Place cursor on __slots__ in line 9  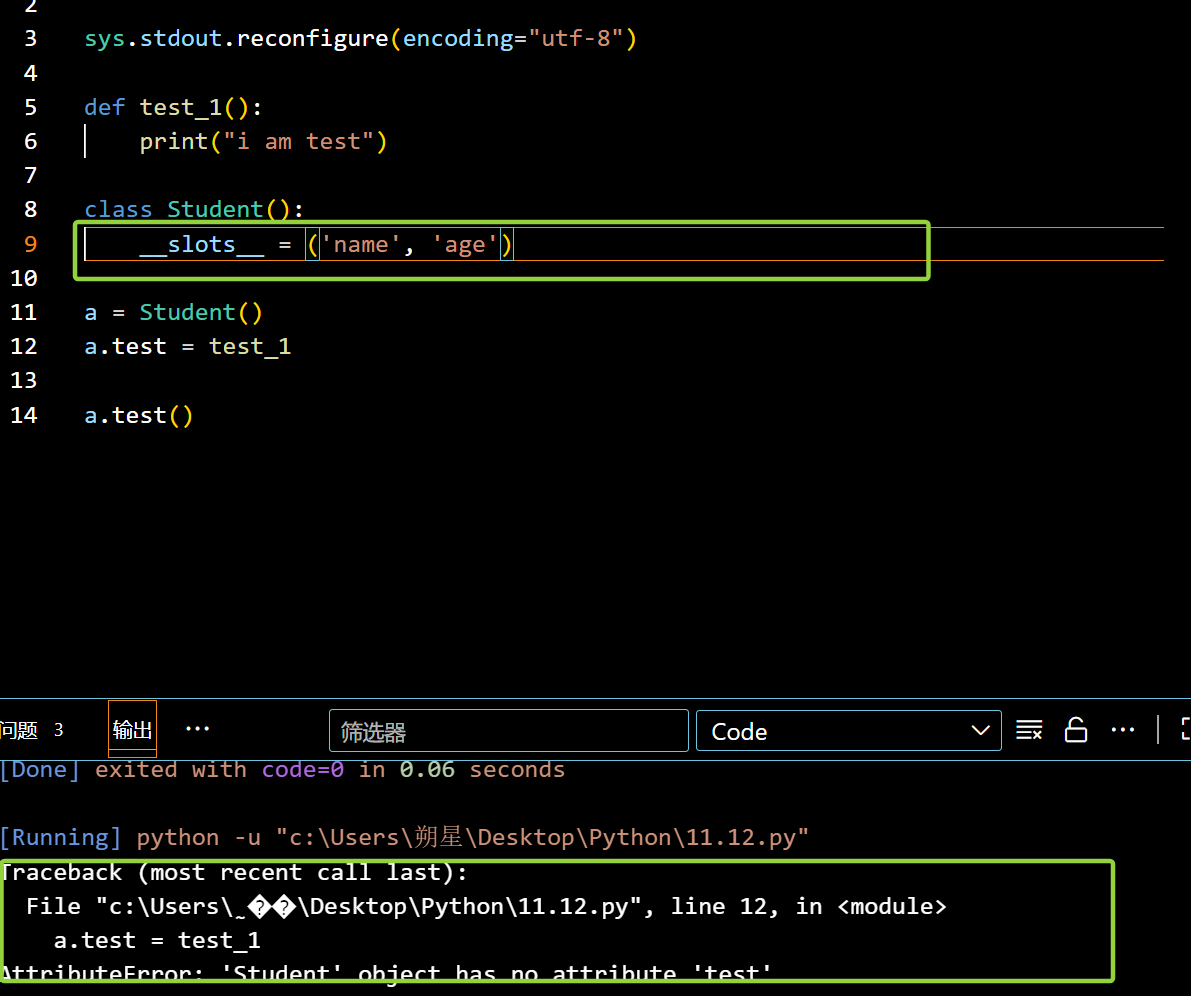point(201,245)
